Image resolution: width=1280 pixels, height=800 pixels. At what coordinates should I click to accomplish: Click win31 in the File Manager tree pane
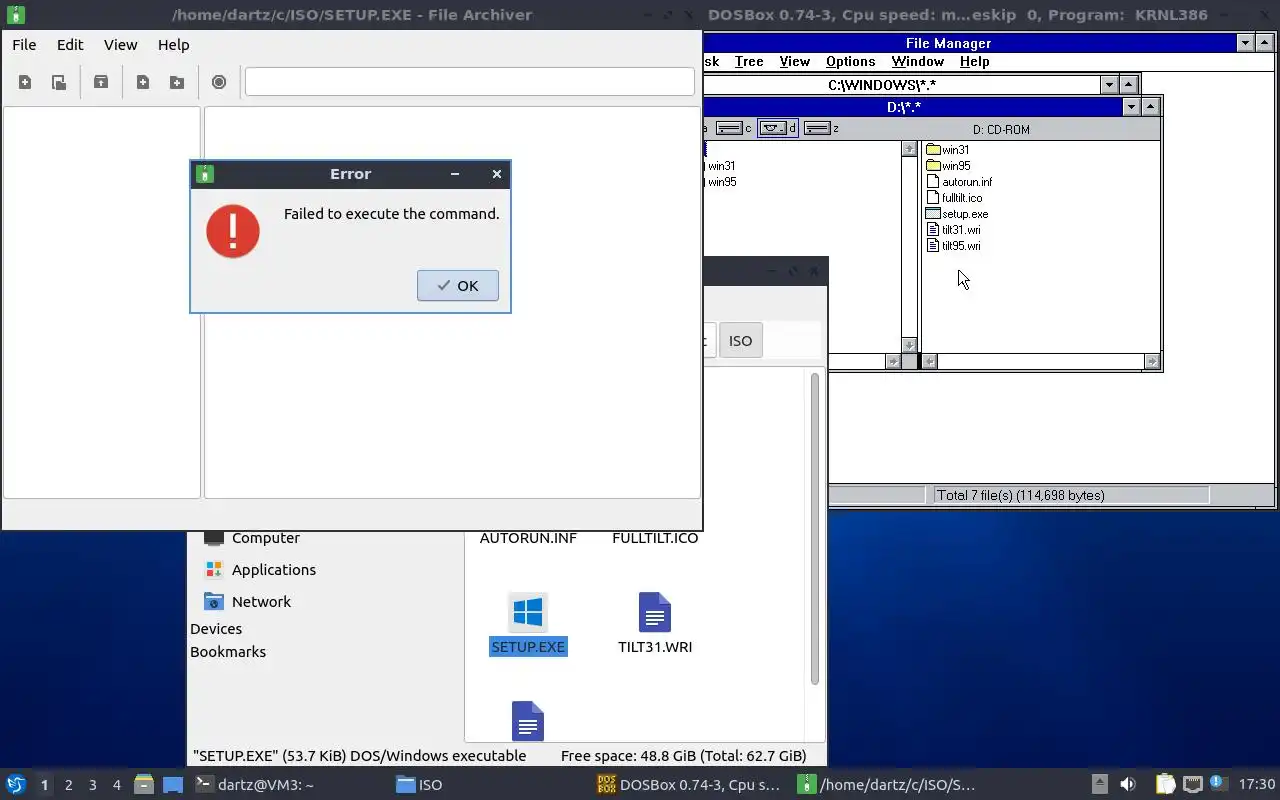(721, 167)
